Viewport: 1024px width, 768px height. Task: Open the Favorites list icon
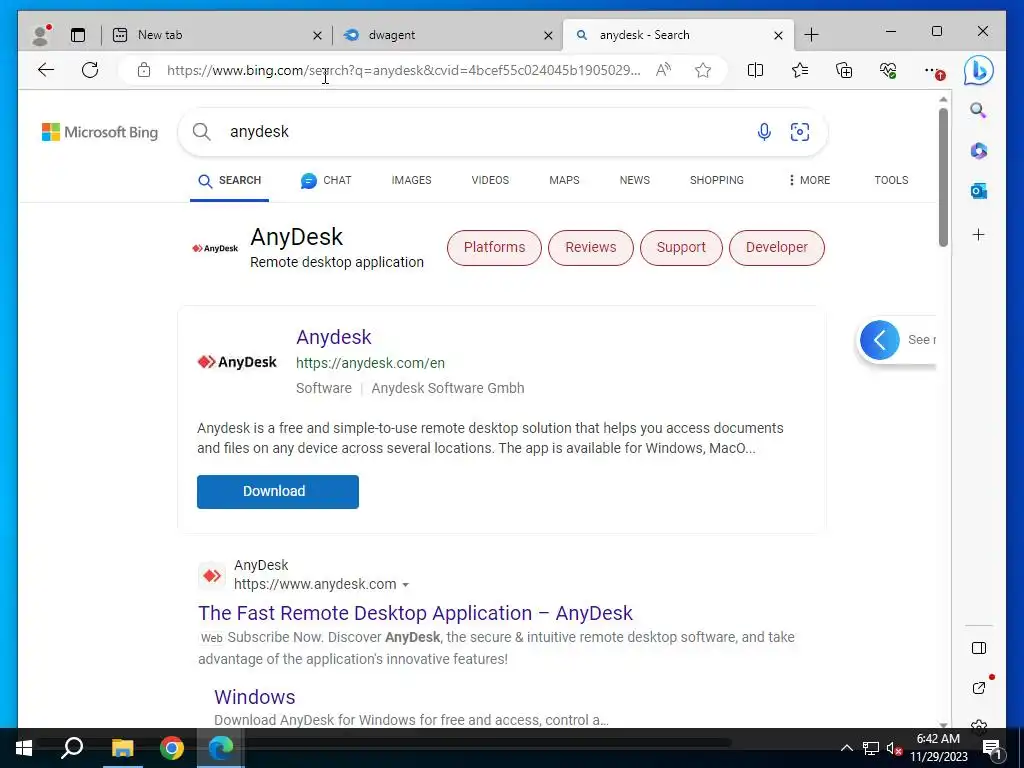pyautogui.click(x=799, y=70)
